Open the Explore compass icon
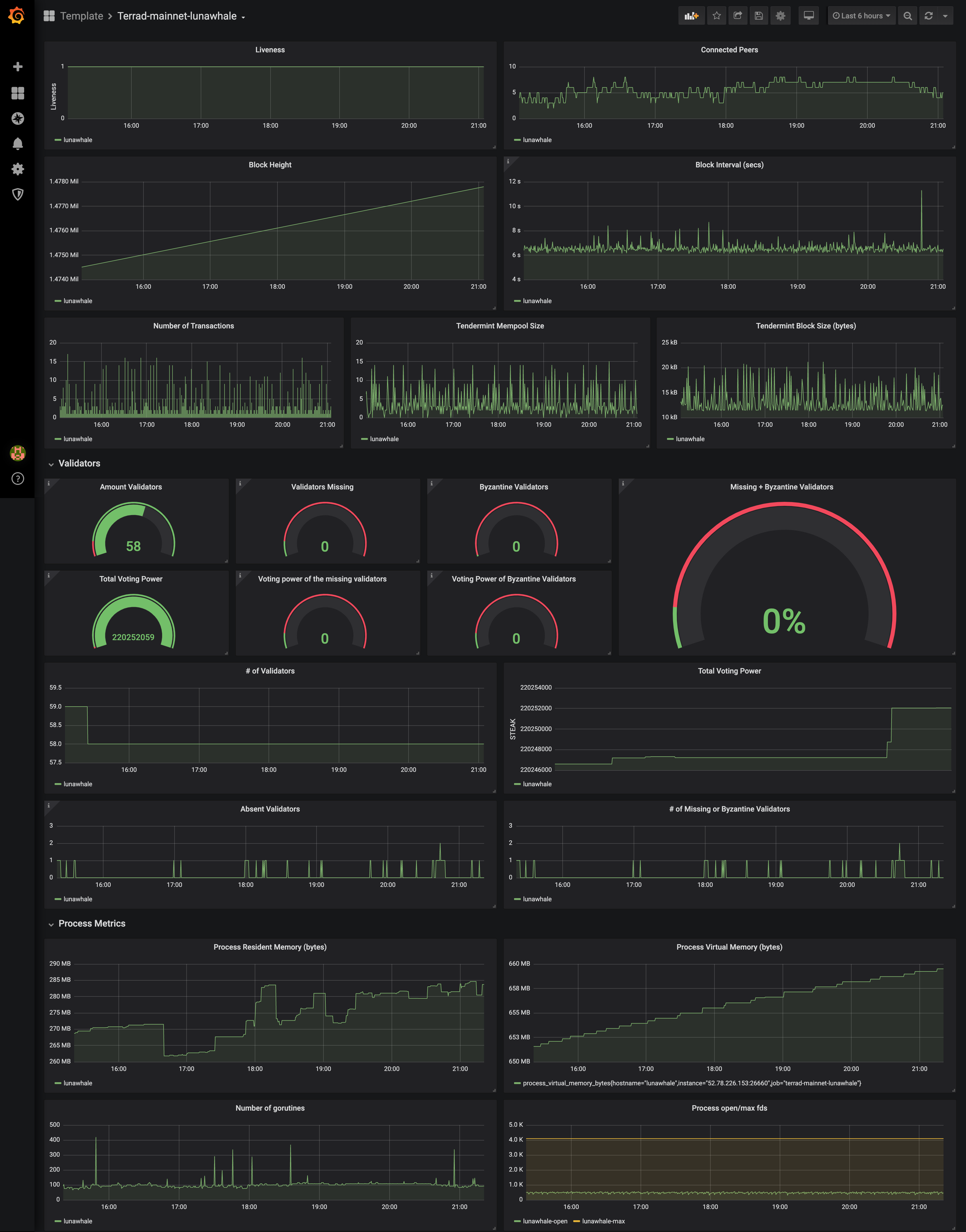This screenshot has width=966, height=1232. (x=18, y=118)
